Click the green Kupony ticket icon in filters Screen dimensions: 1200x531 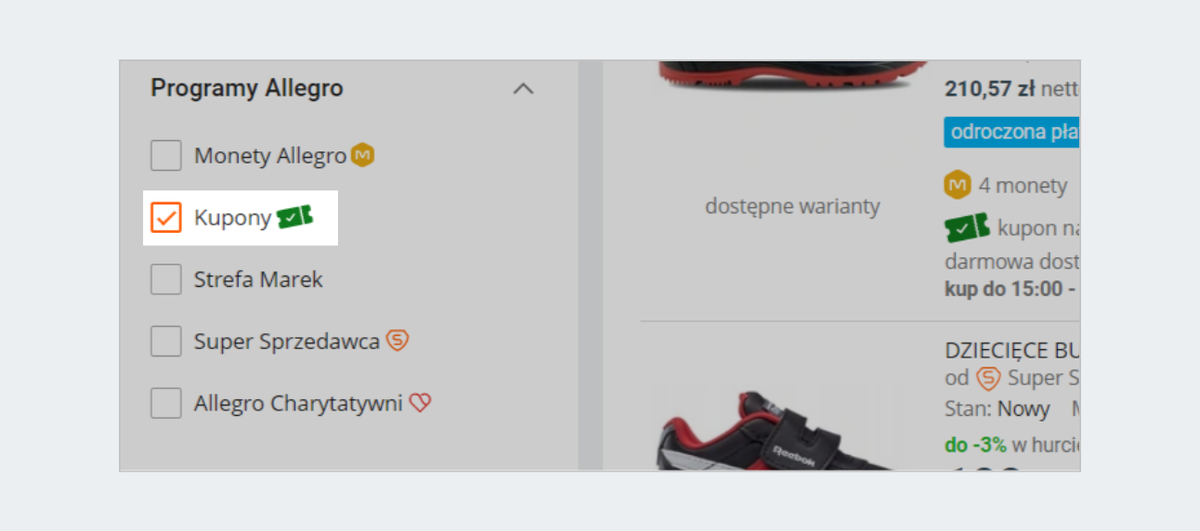click(295, 217)
